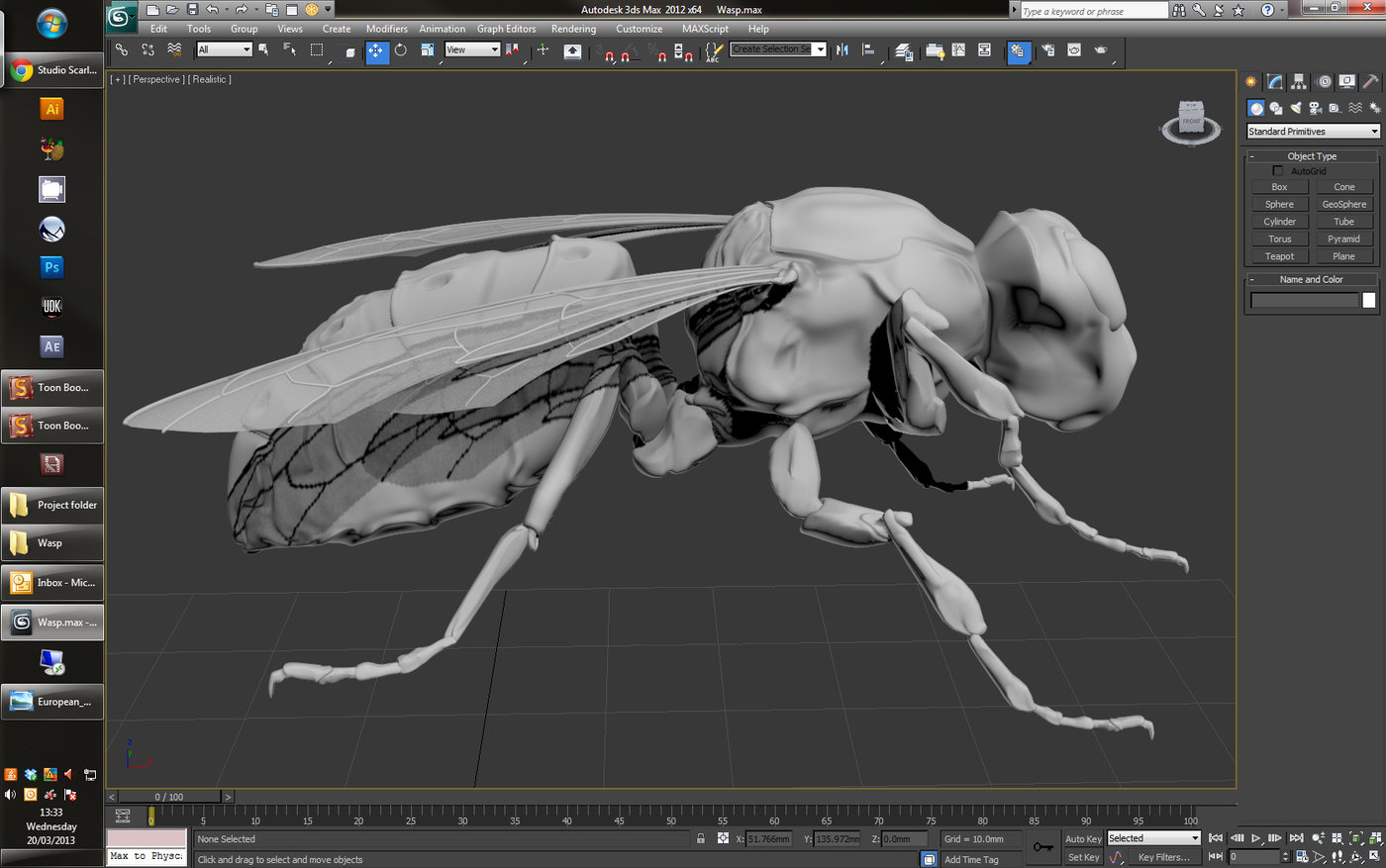Viewport: 1386px width, 868px height.
Task: Open the Standard Primitives dropdown
Action: 1313,132
